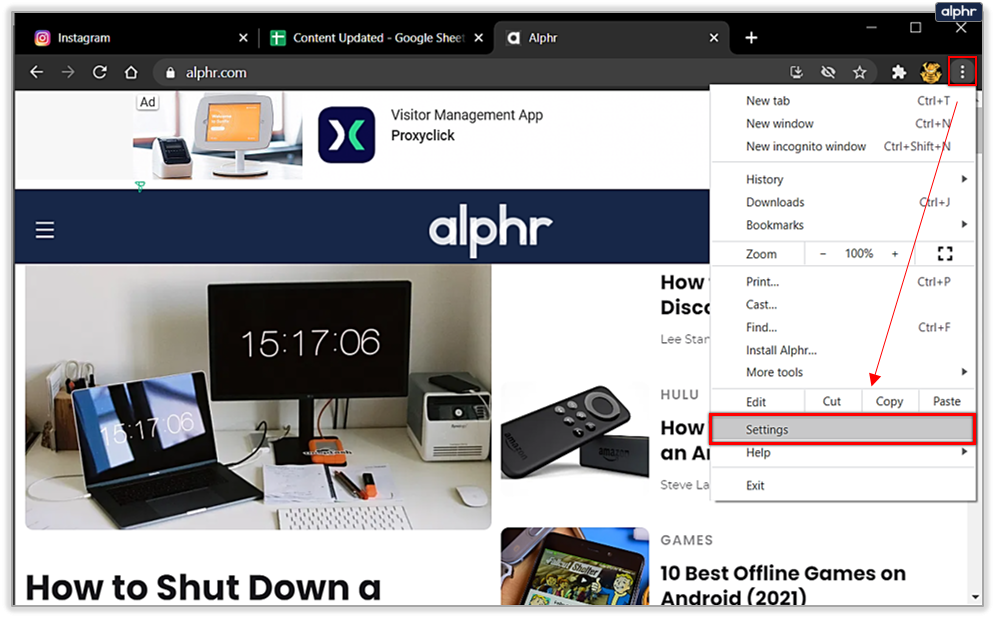
Task: Choose New tab from the menu
Action: 843,101
